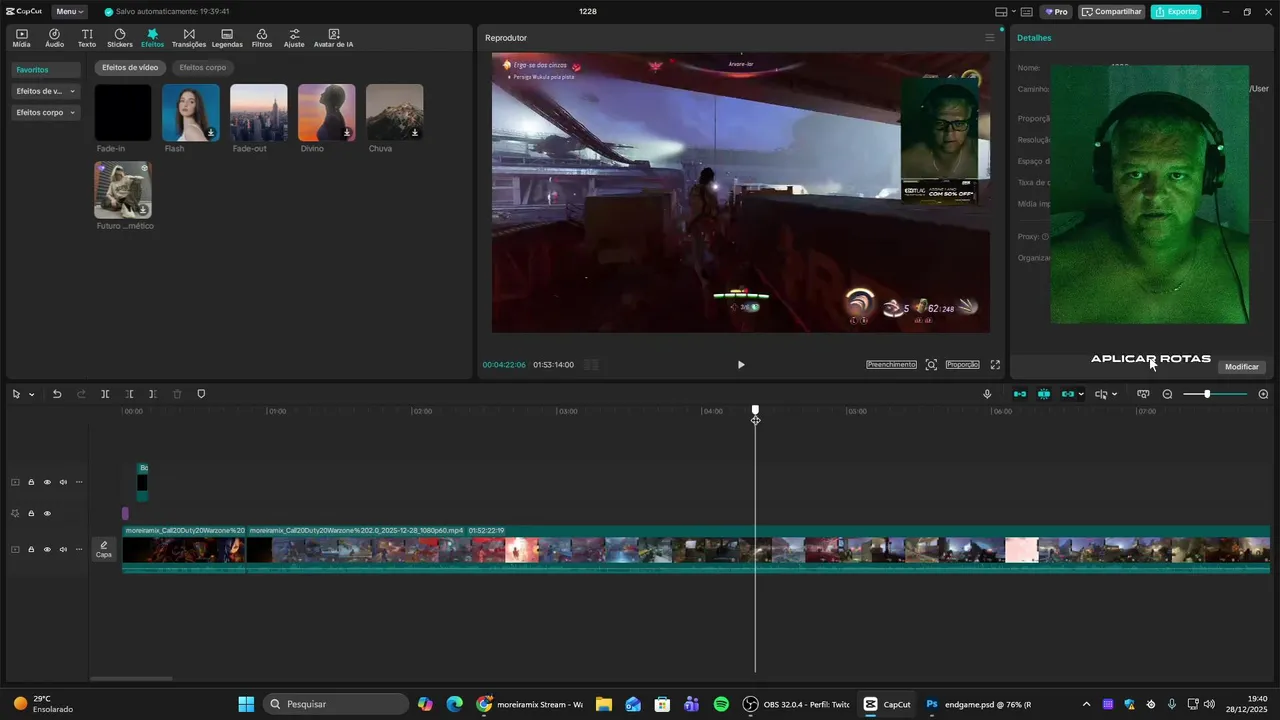The width and height of the screenshot is (1280, 720).
Task: Click the Exportar button
Action: click(x=1176, y=12)
